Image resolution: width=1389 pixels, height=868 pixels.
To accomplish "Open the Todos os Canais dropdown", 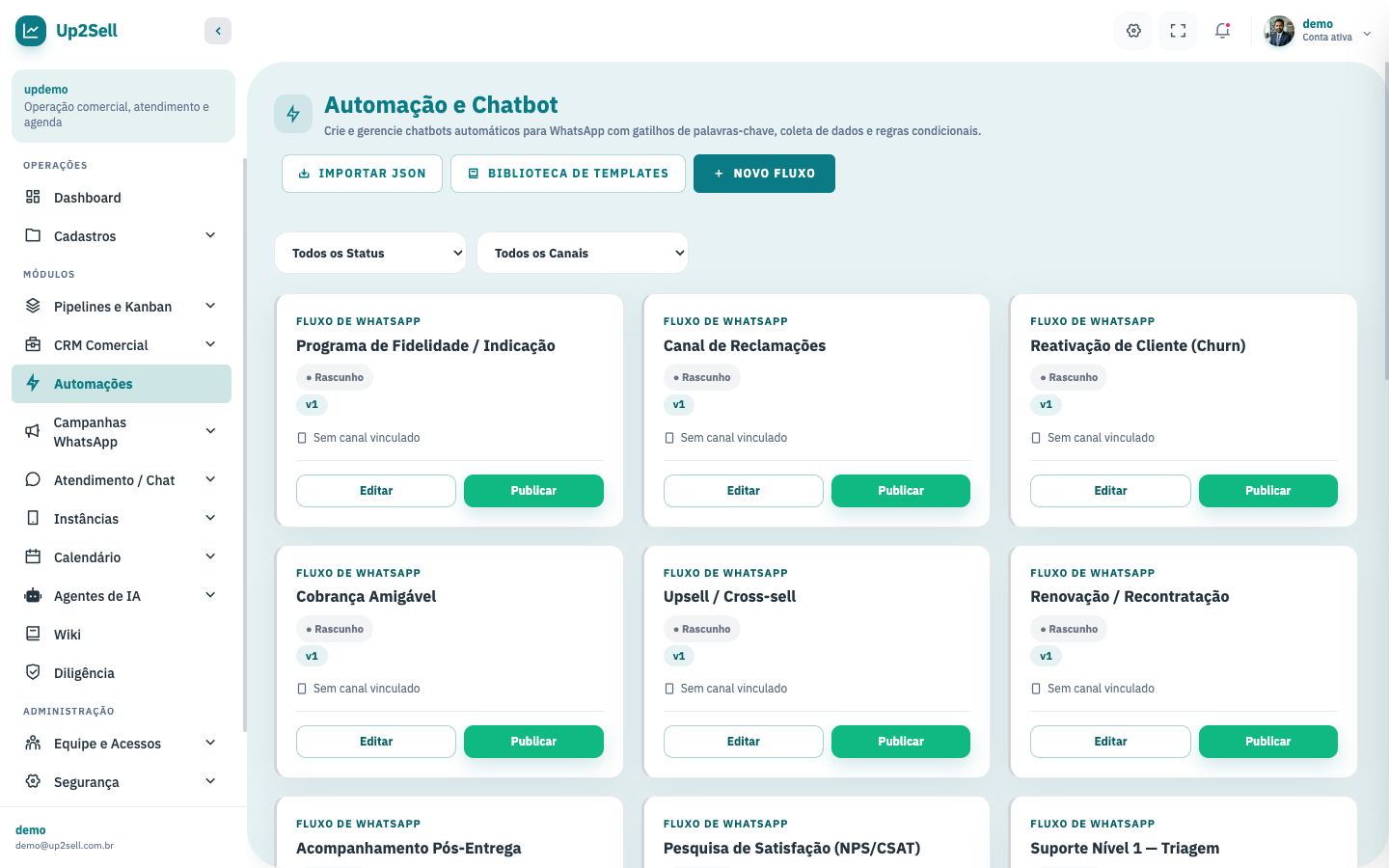I will coord(583,253).
